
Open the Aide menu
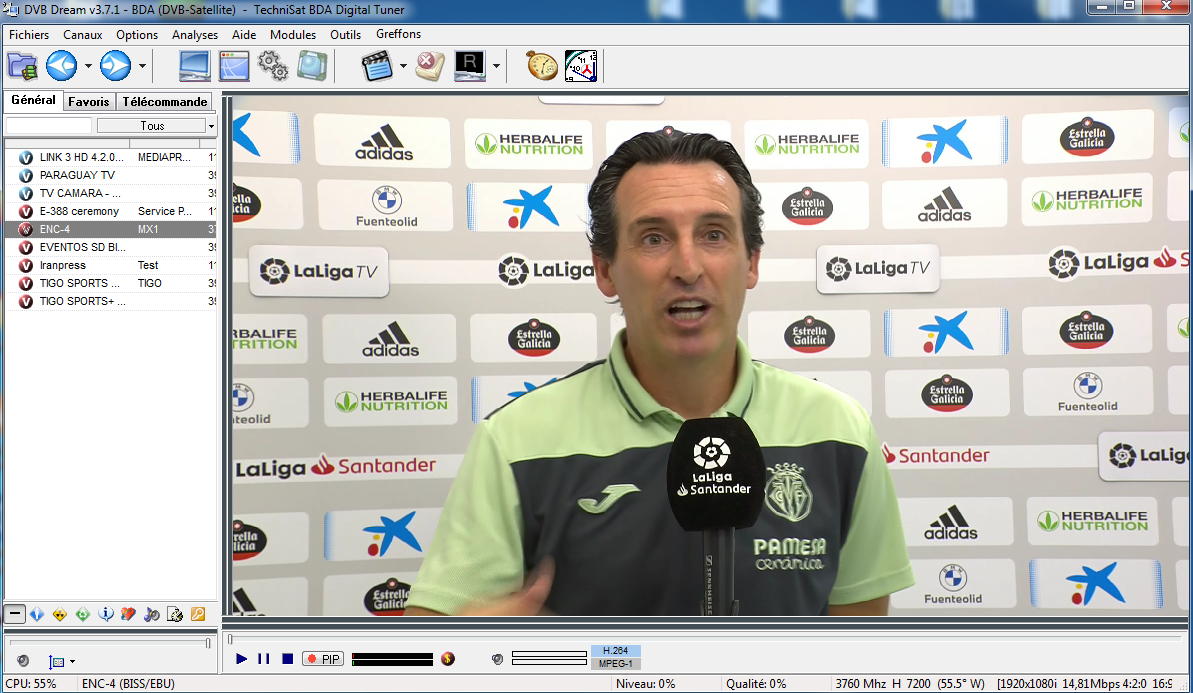244,34
